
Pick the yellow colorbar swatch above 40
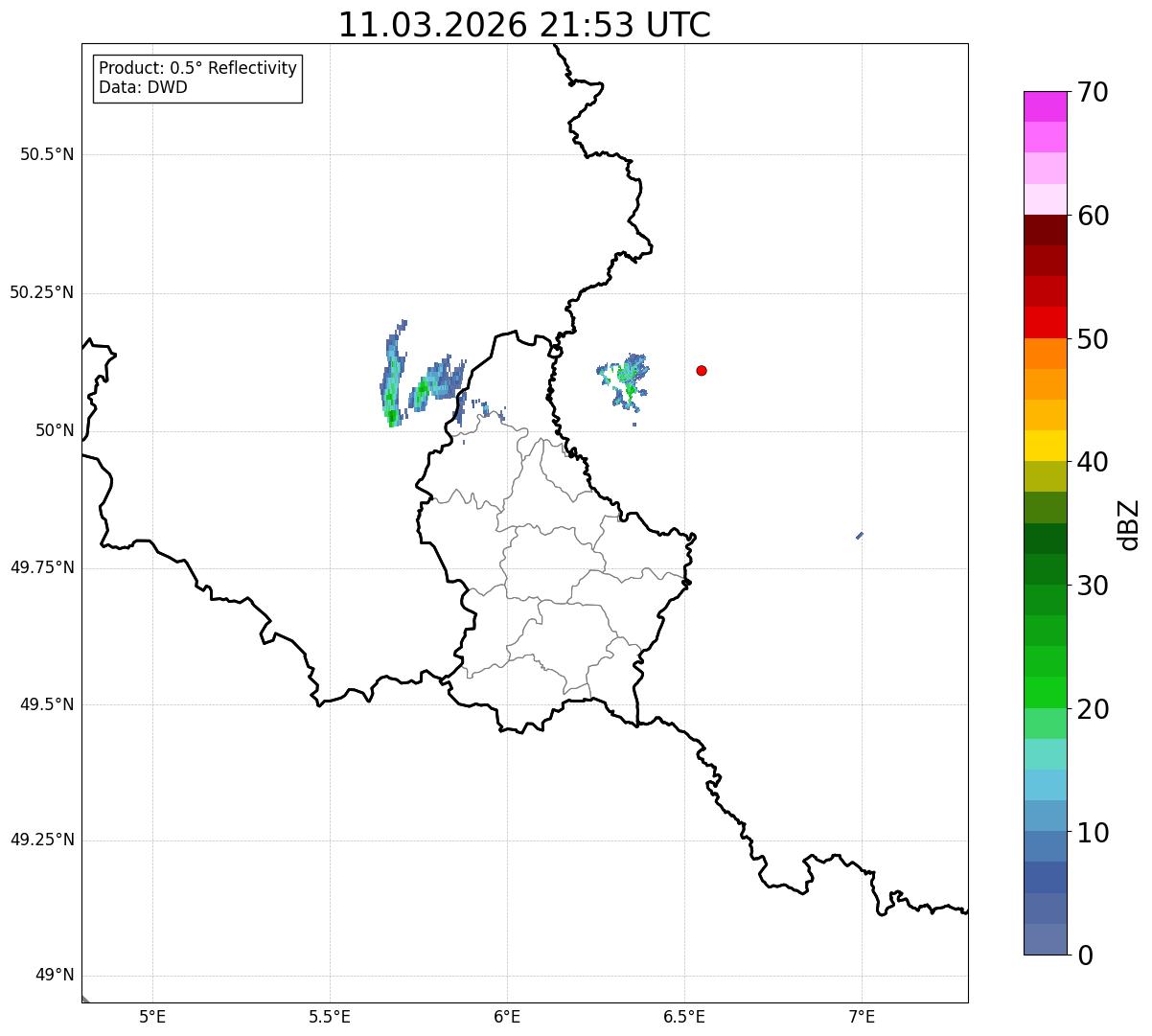1045,447
